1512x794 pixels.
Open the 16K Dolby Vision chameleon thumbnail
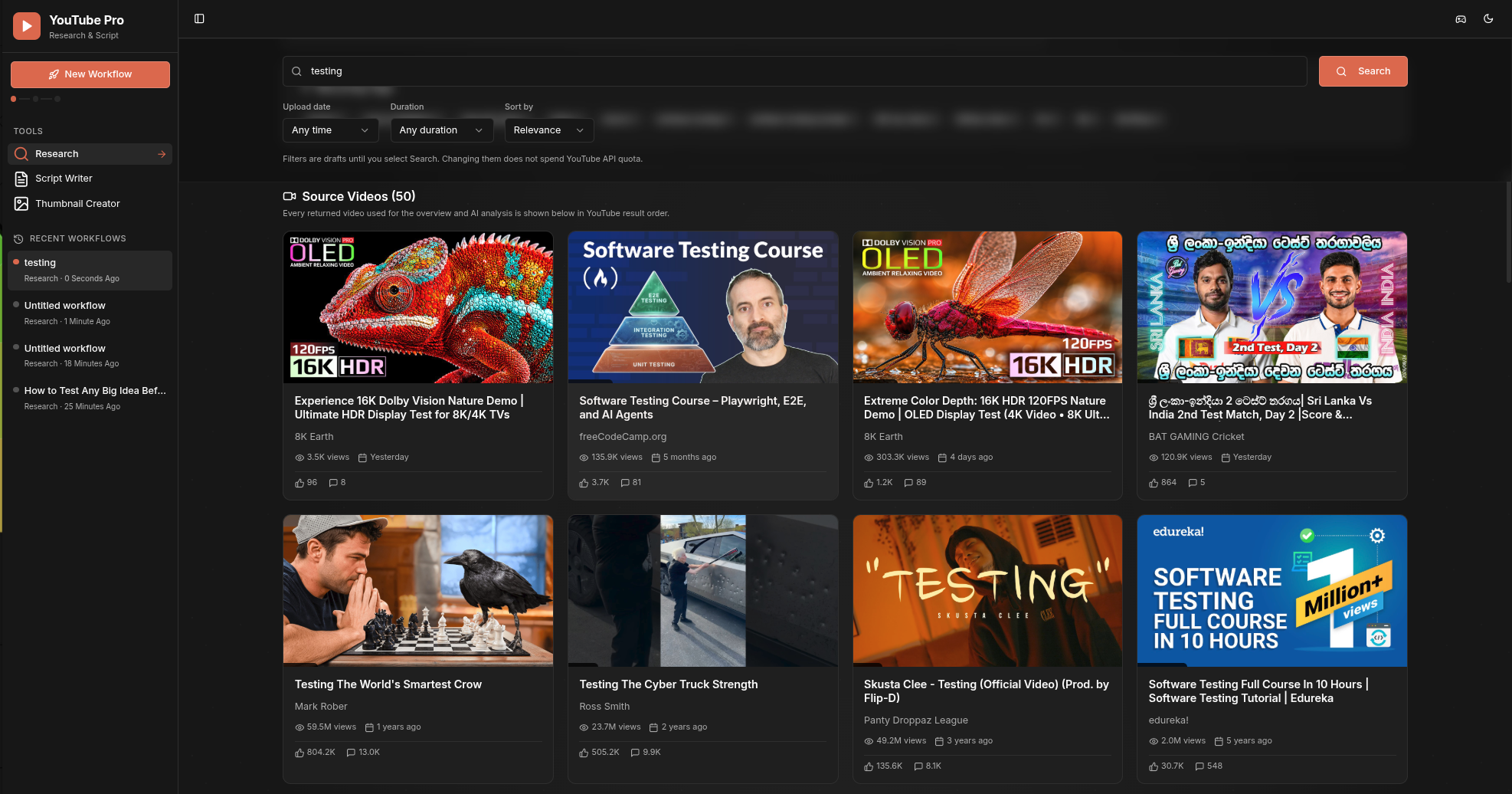pyautogui.click(x=418, y=307)
